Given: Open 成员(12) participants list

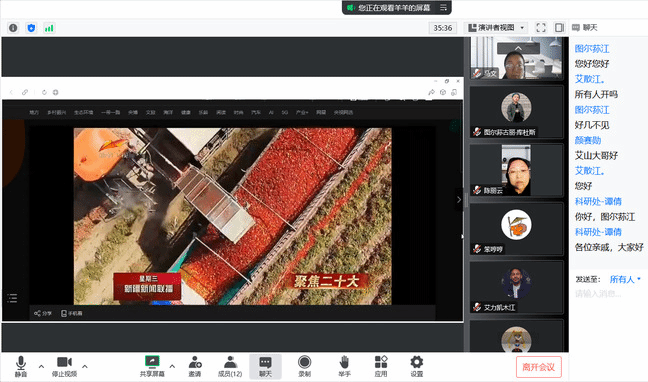Looking at the screenshot, I should coord(230,366).
